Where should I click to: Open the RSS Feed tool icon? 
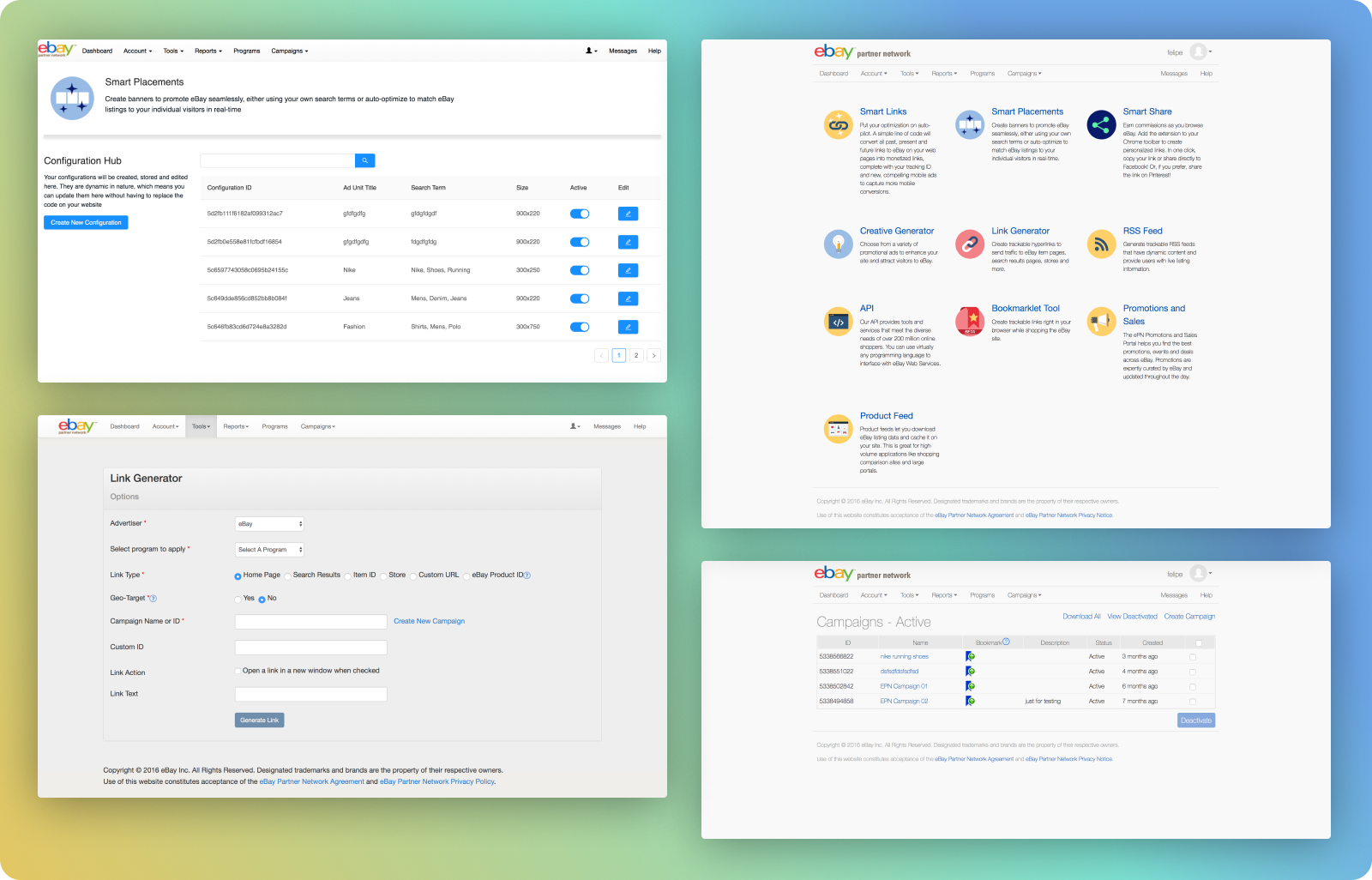click(x=1101, y=244)
